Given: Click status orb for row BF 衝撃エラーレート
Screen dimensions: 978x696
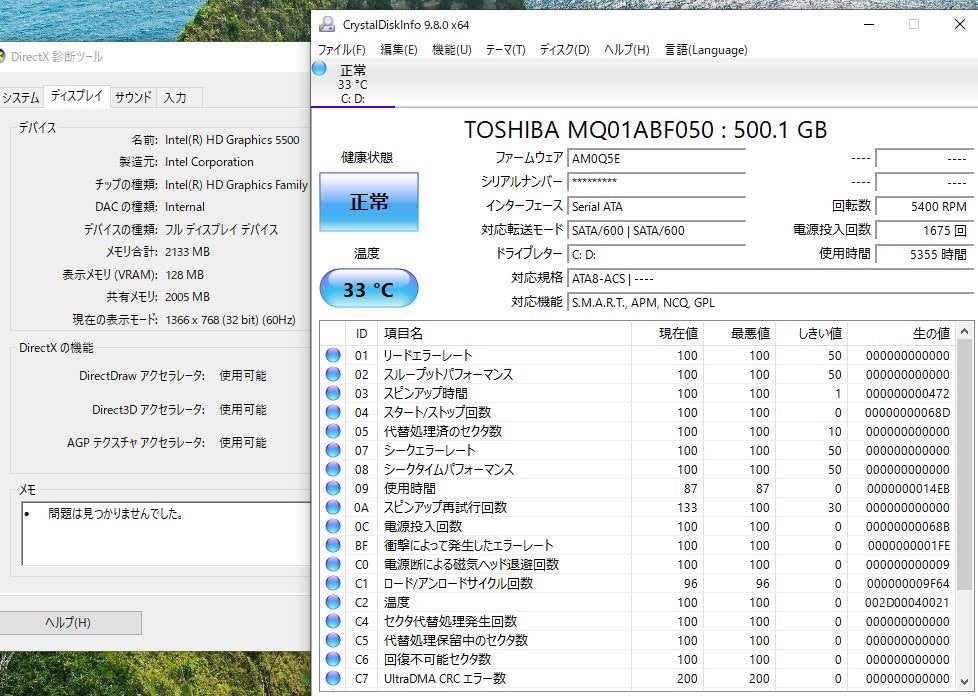Looking at the screenshot, I should [333, 545].
